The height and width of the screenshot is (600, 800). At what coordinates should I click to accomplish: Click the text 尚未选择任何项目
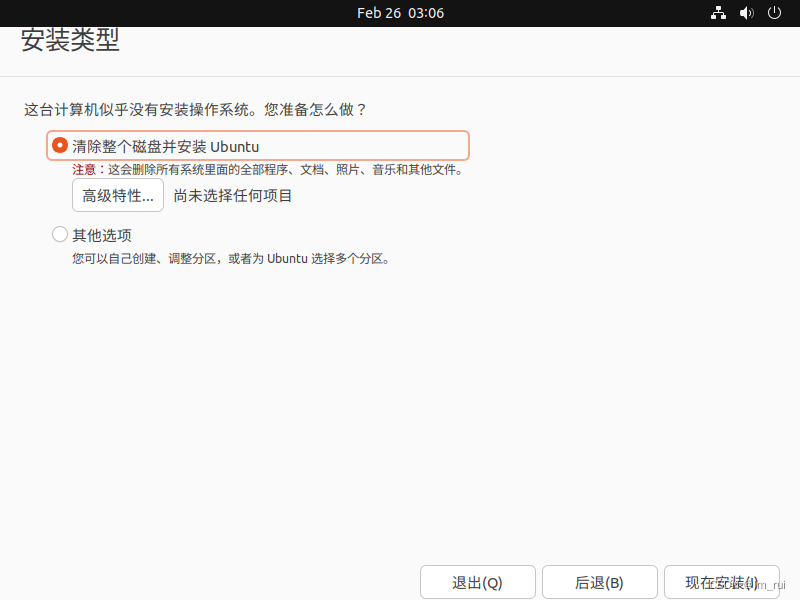coord(233,196)
